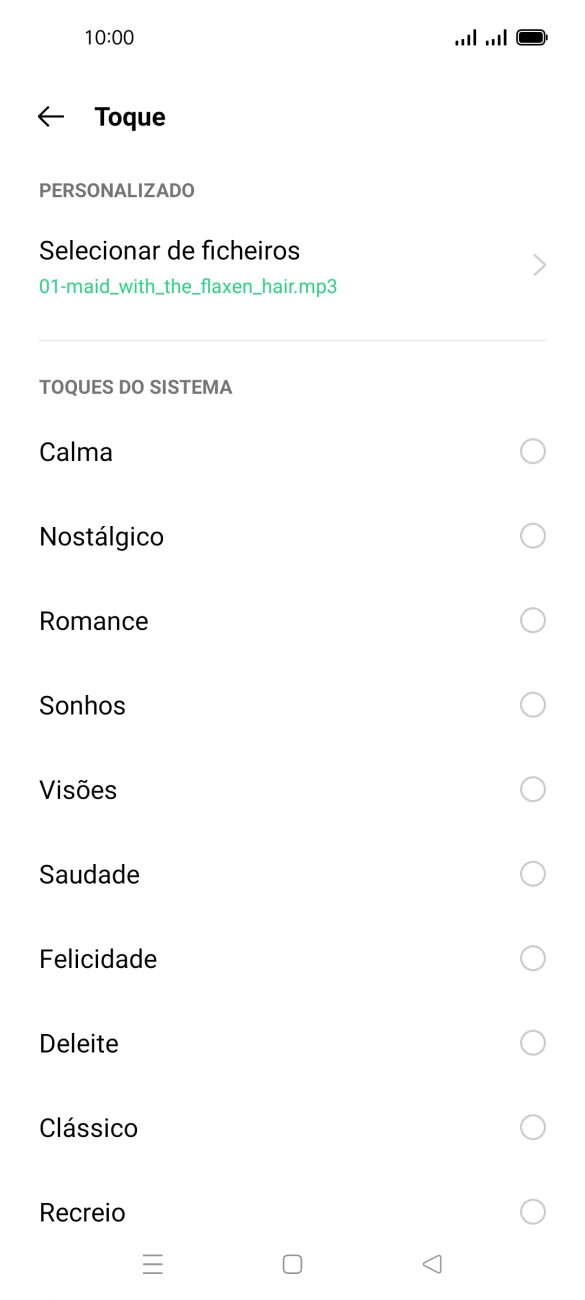This screenshot has width=585, height=1300.
Task: Open Selecionar de ficheiros via its chevron
Action: click(x=539, y=265)
